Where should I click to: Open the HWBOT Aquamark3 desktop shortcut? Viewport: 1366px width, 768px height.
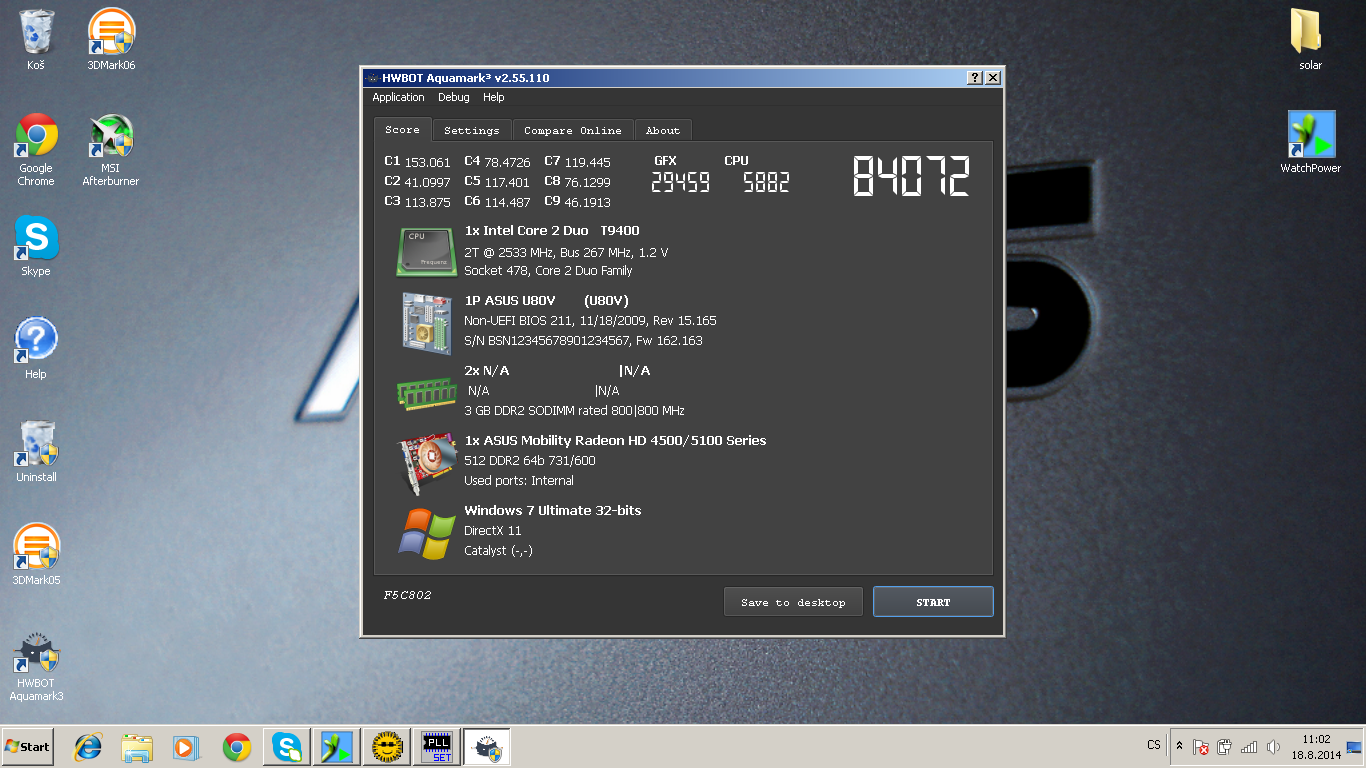coord(36,665)
